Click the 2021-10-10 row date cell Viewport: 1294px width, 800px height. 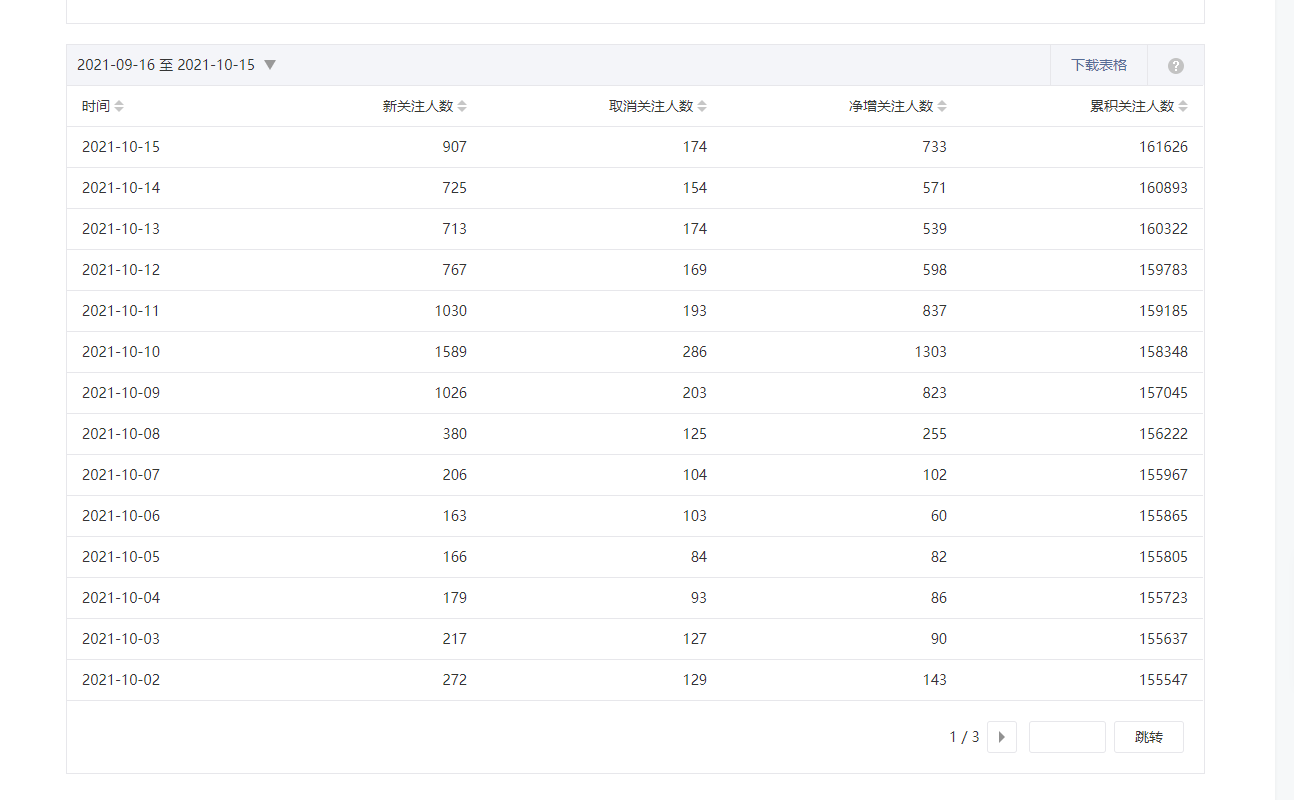point(121,352)
